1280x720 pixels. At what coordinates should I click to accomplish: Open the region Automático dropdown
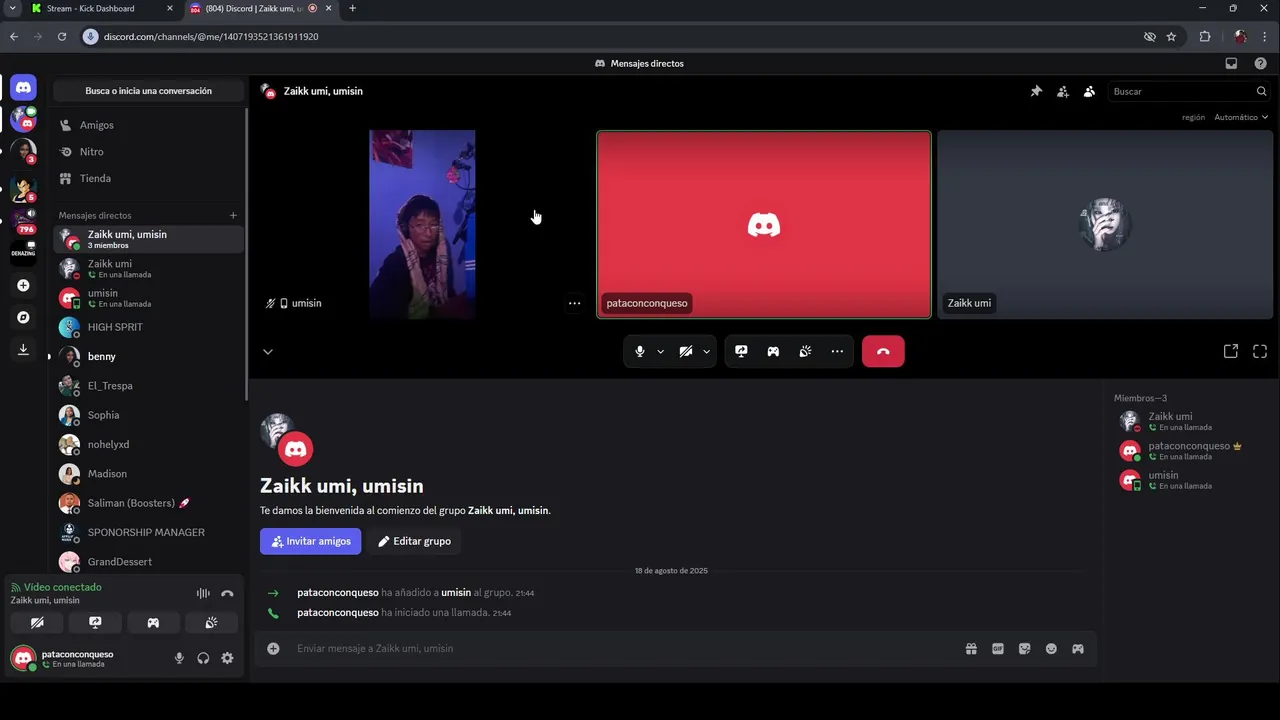click(x=1241, y=117)
